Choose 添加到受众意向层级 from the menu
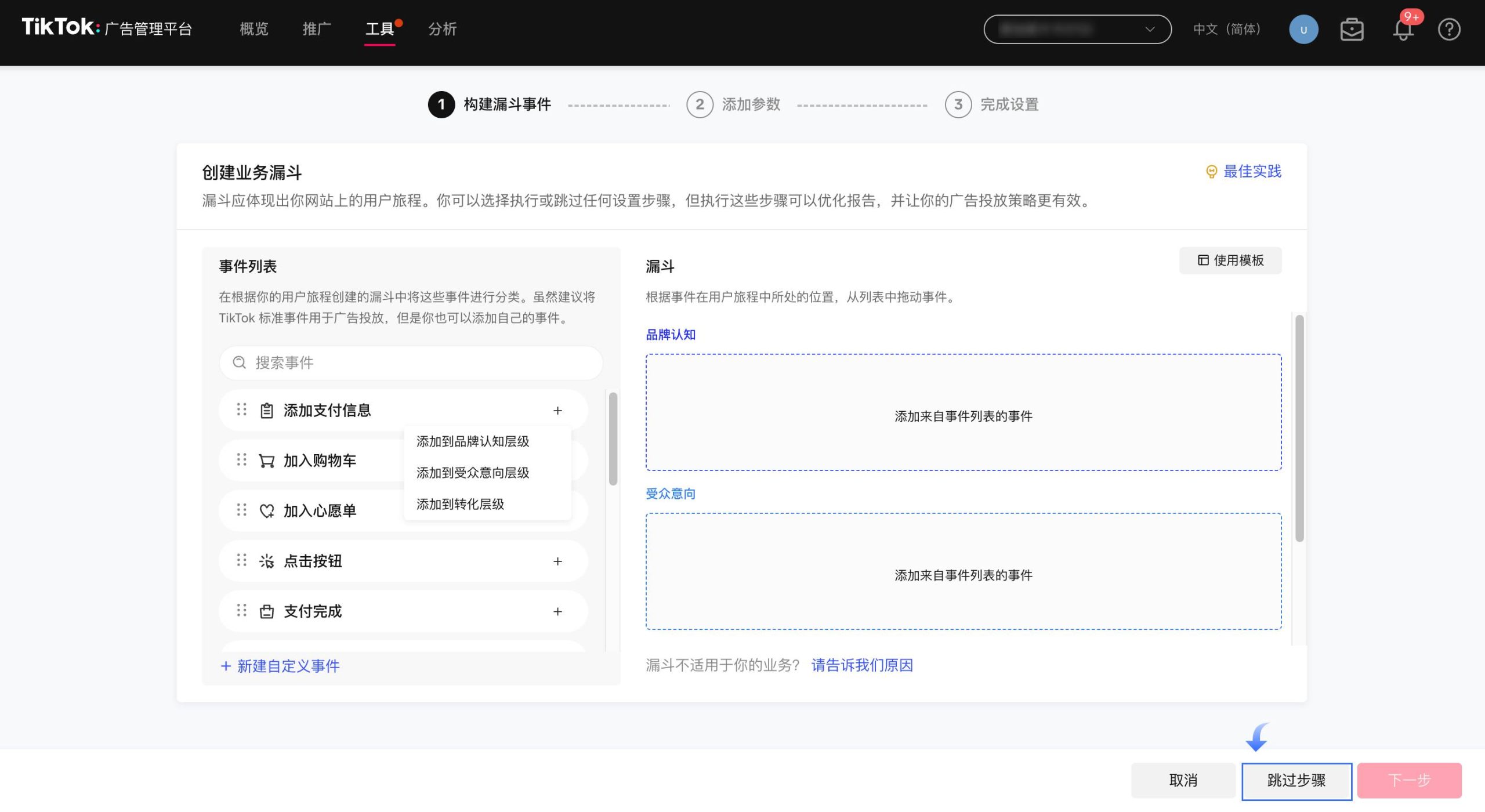The width and height of the screenshot is (1485, 812). (487, 473)
